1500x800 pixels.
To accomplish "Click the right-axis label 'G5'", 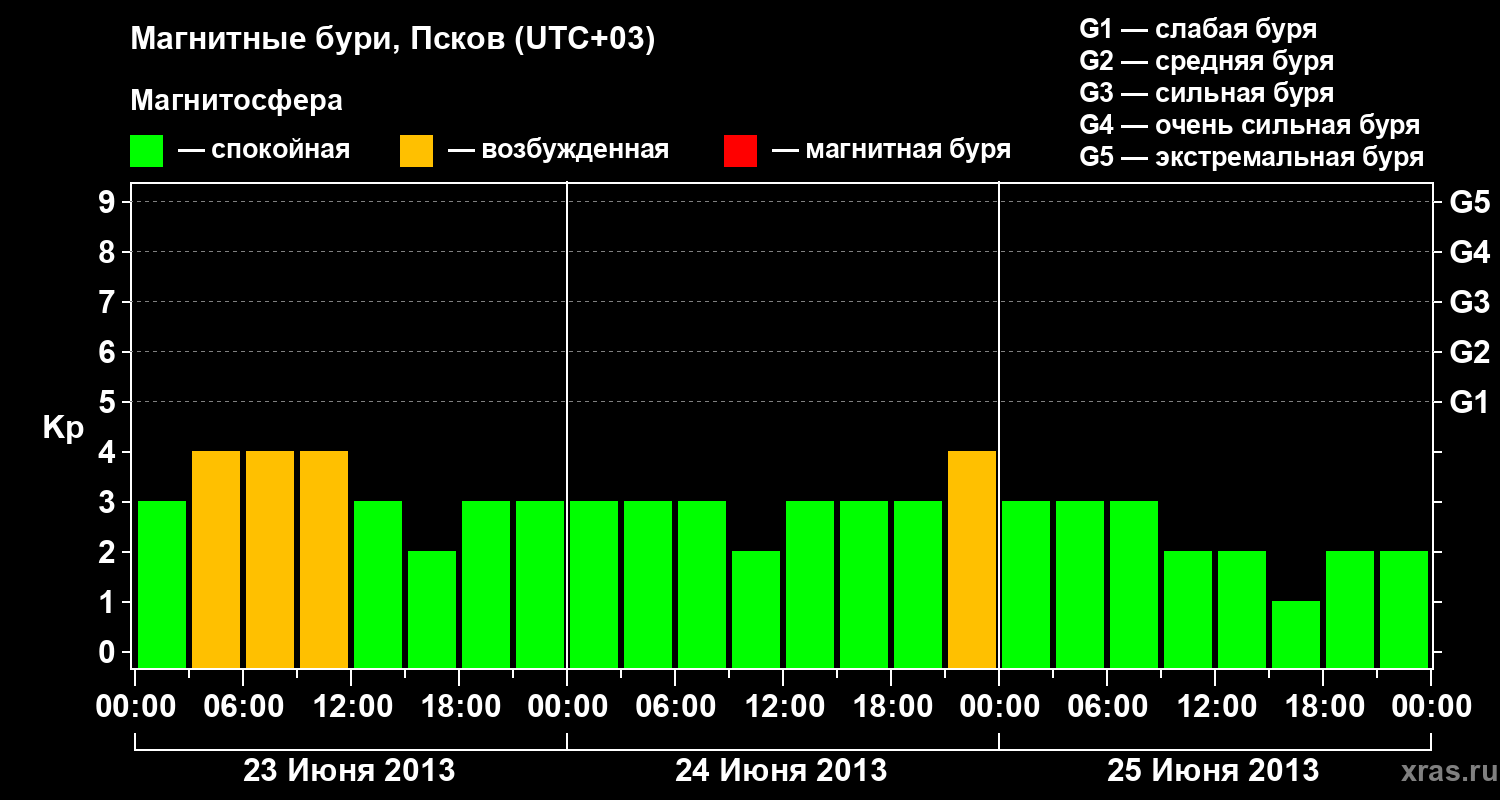I will point(1470,202).
